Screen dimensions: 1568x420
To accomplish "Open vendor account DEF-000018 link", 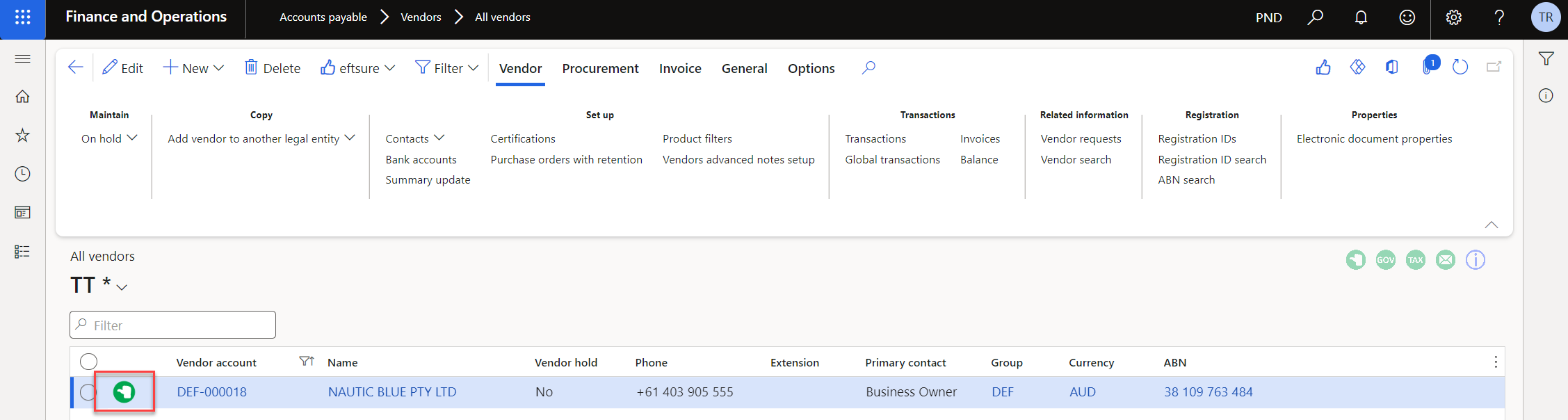I will pos(212,392).
